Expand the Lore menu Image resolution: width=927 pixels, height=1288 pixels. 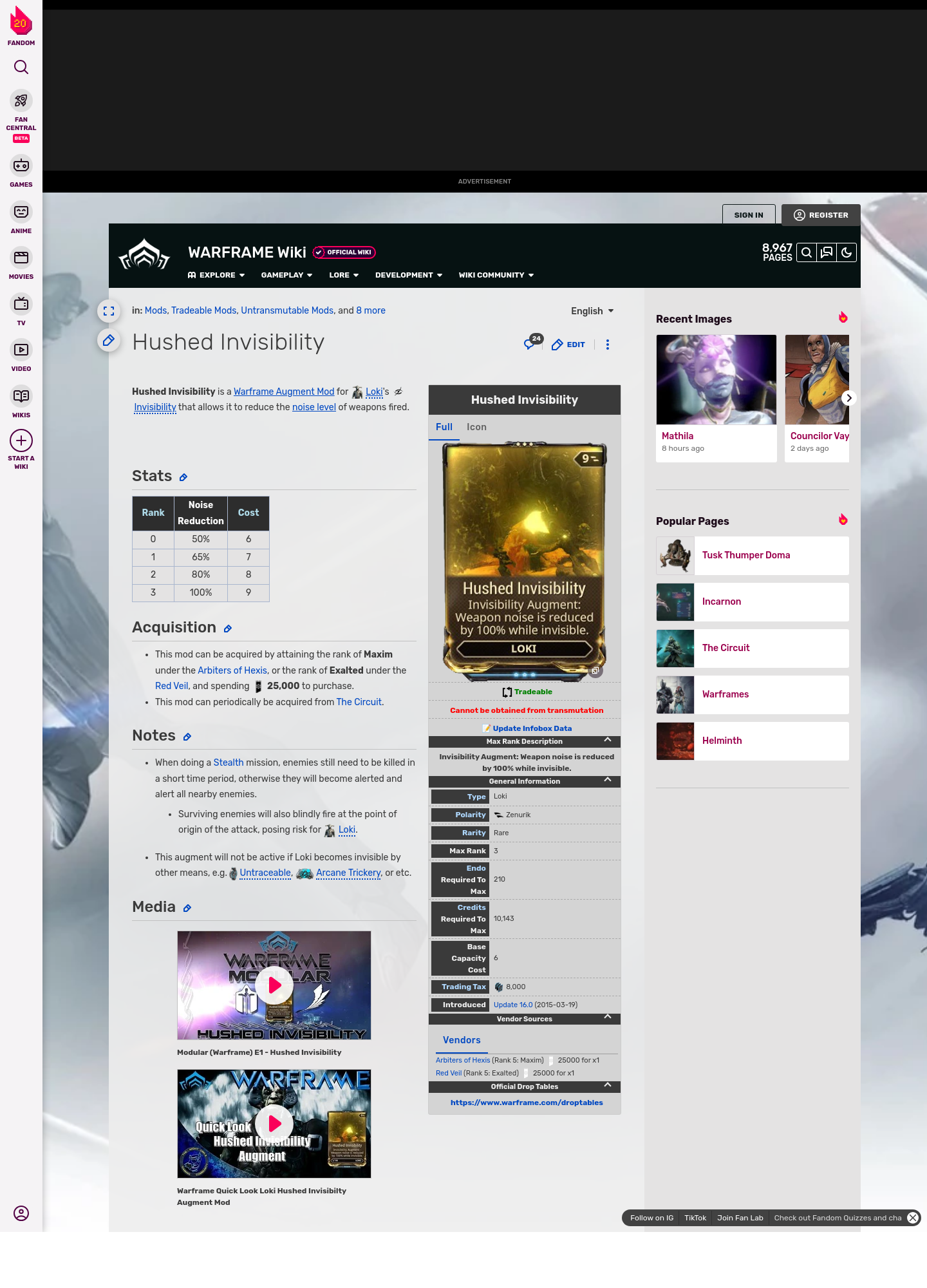tap(344, 275)
